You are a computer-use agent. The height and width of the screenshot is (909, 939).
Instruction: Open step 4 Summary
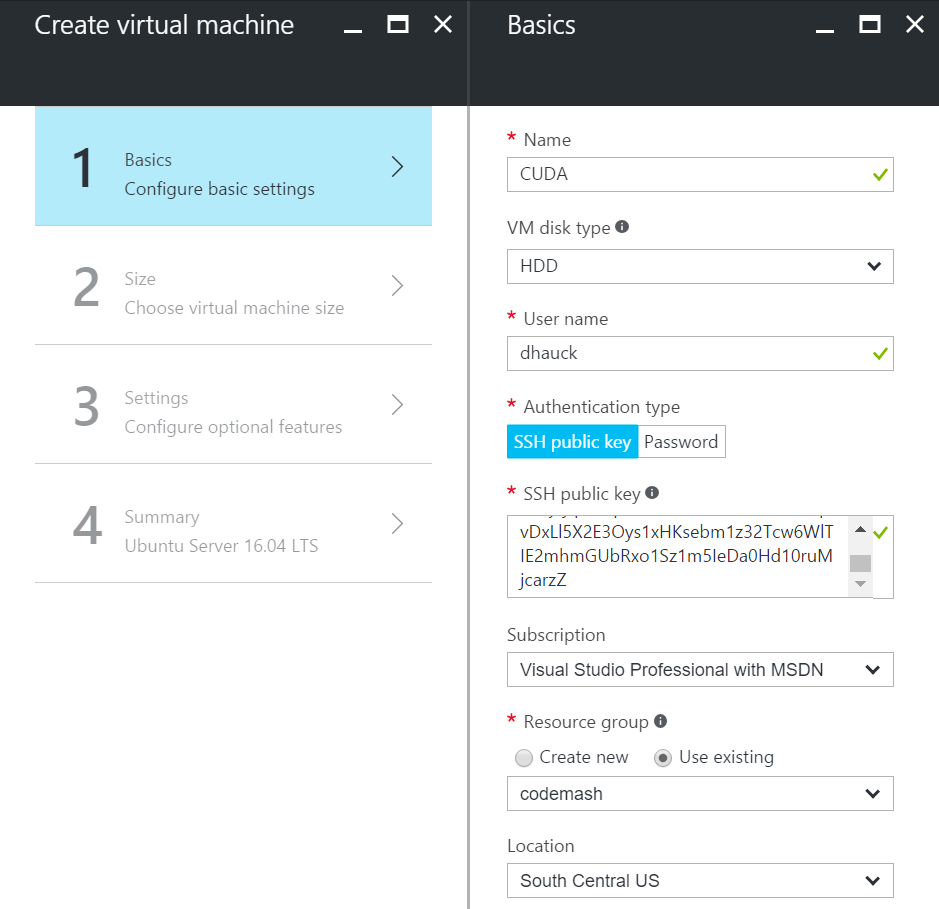click(x=234, y=524)
